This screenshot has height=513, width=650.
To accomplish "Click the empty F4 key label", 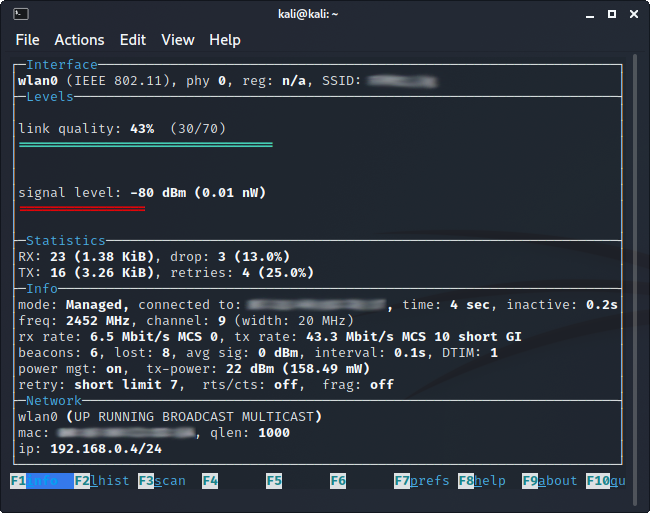I will point(210,481).
